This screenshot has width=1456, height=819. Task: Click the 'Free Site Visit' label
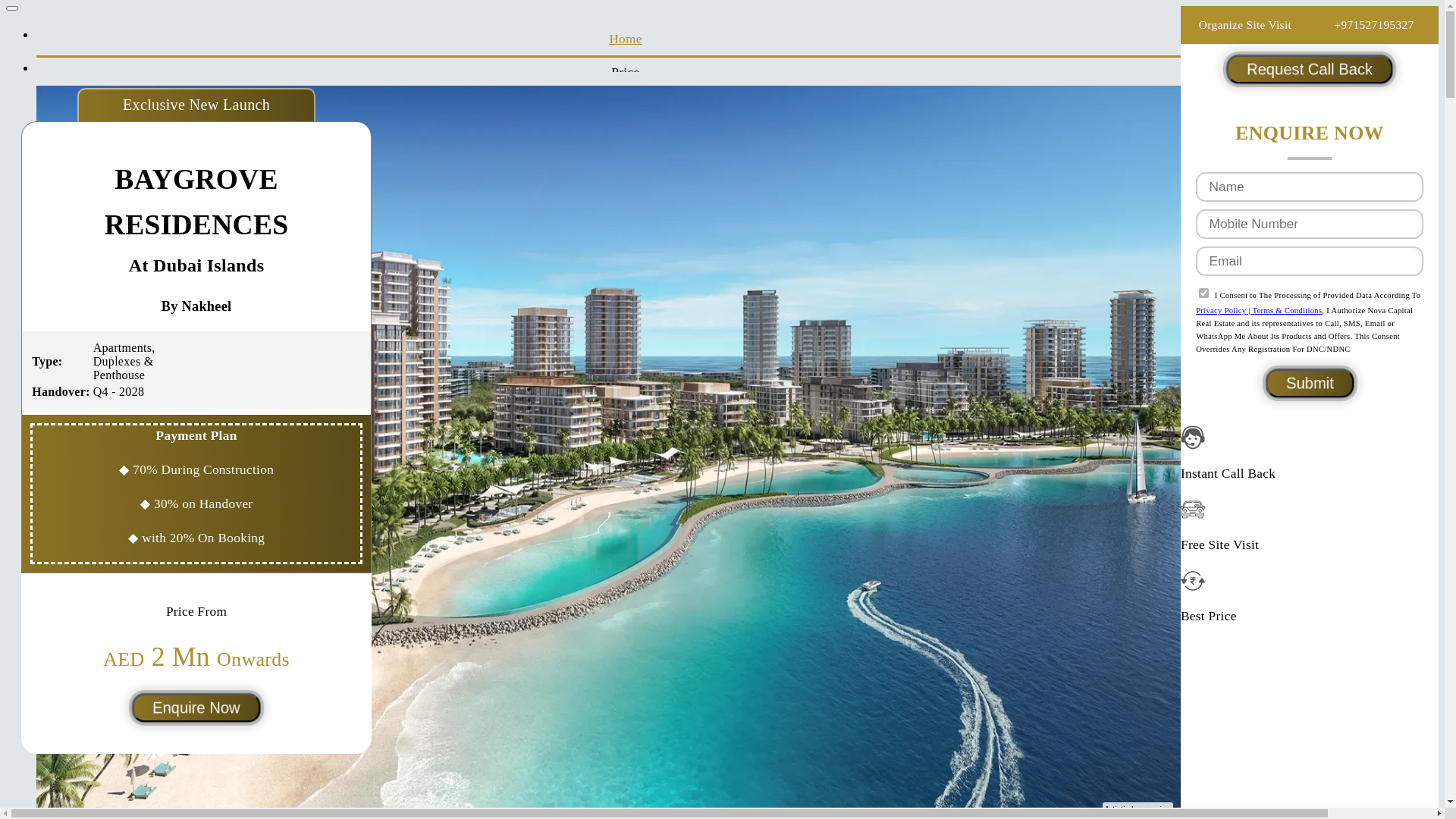pyautogui.click(x=1219, y=545)
